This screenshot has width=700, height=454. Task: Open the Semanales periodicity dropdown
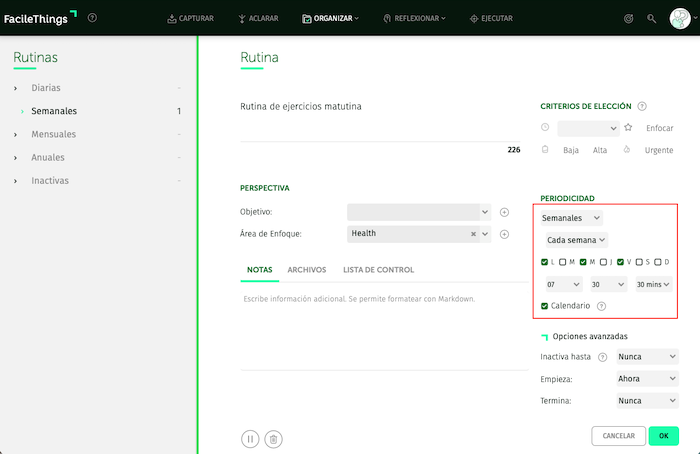point(571,217)
